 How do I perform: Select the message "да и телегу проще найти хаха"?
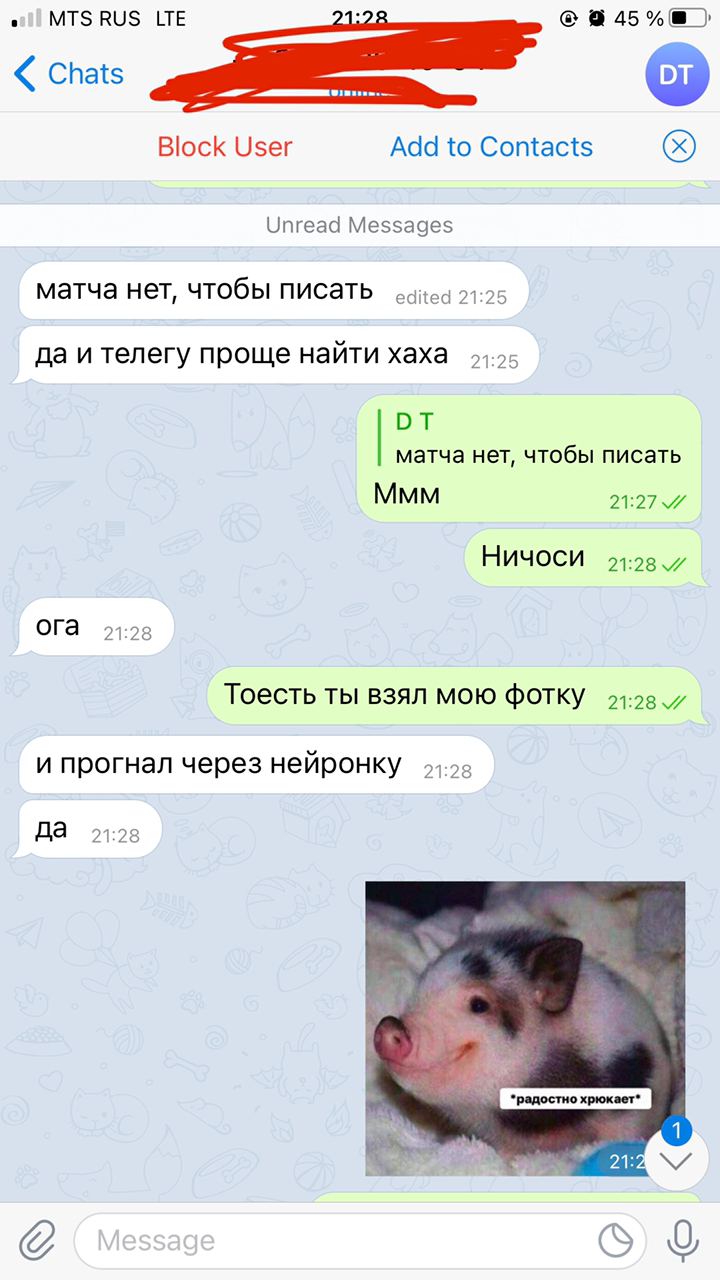tap(276, 354)
